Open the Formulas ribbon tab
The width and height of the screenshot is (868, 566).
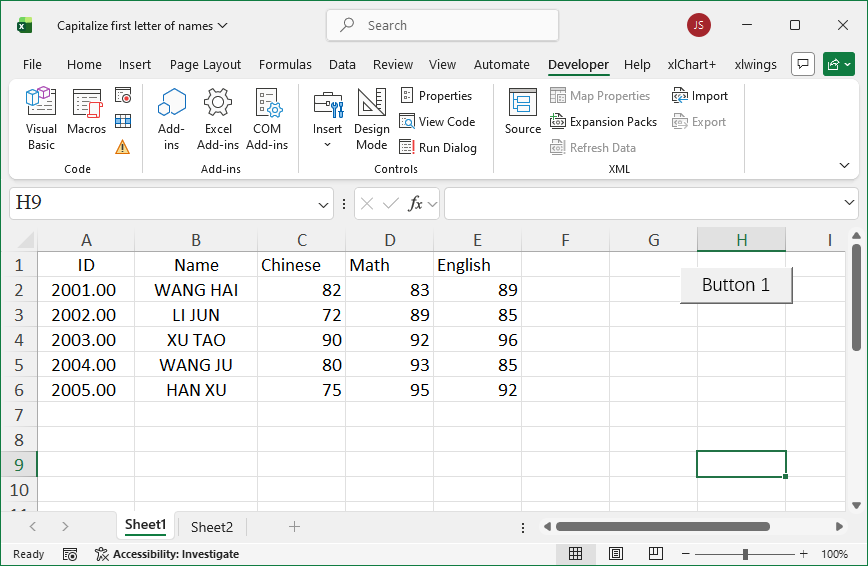point(285,64)
